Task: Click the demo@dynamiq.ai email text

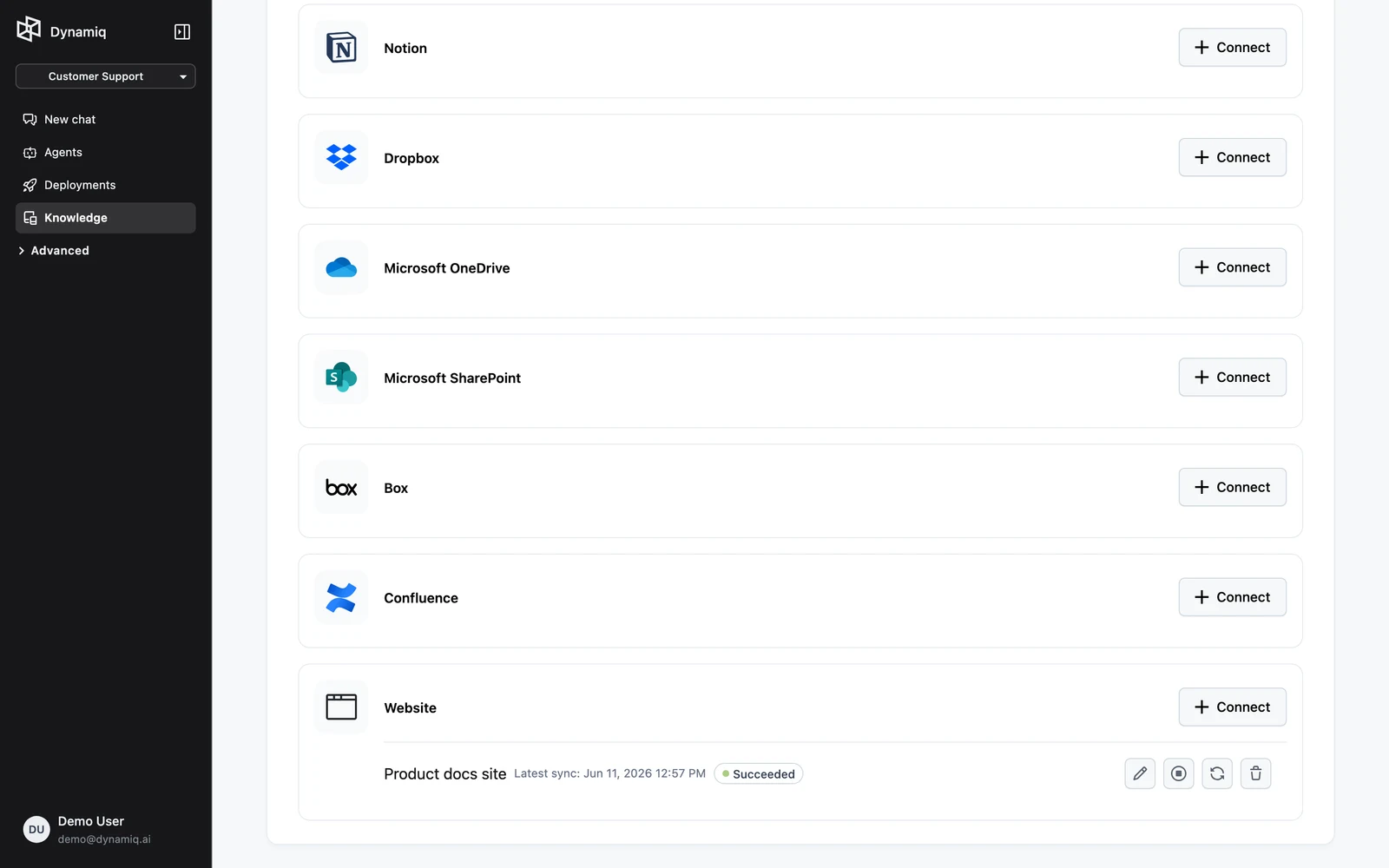Action: 104,839
